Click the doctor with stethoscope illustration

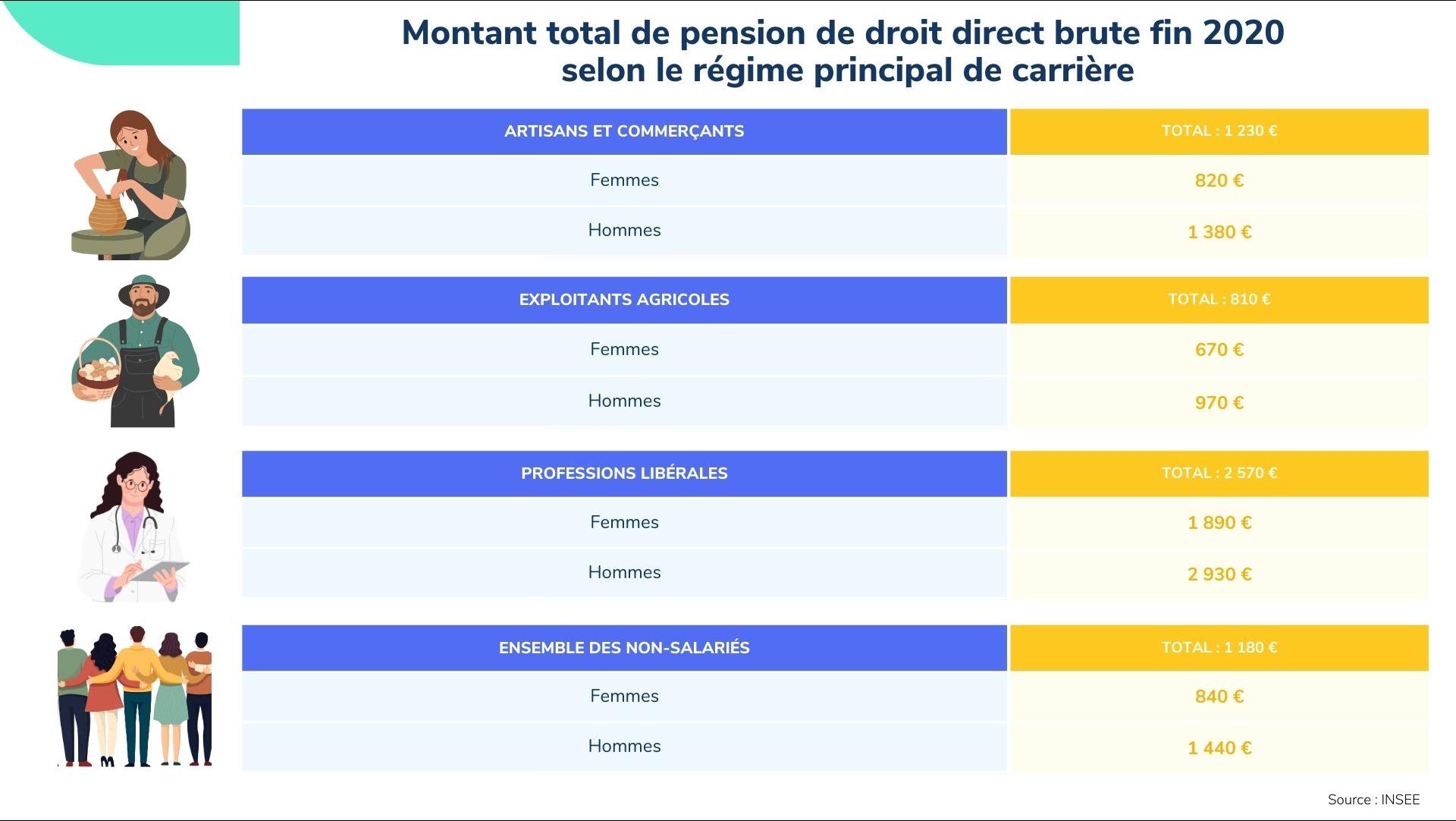point(134,527)
